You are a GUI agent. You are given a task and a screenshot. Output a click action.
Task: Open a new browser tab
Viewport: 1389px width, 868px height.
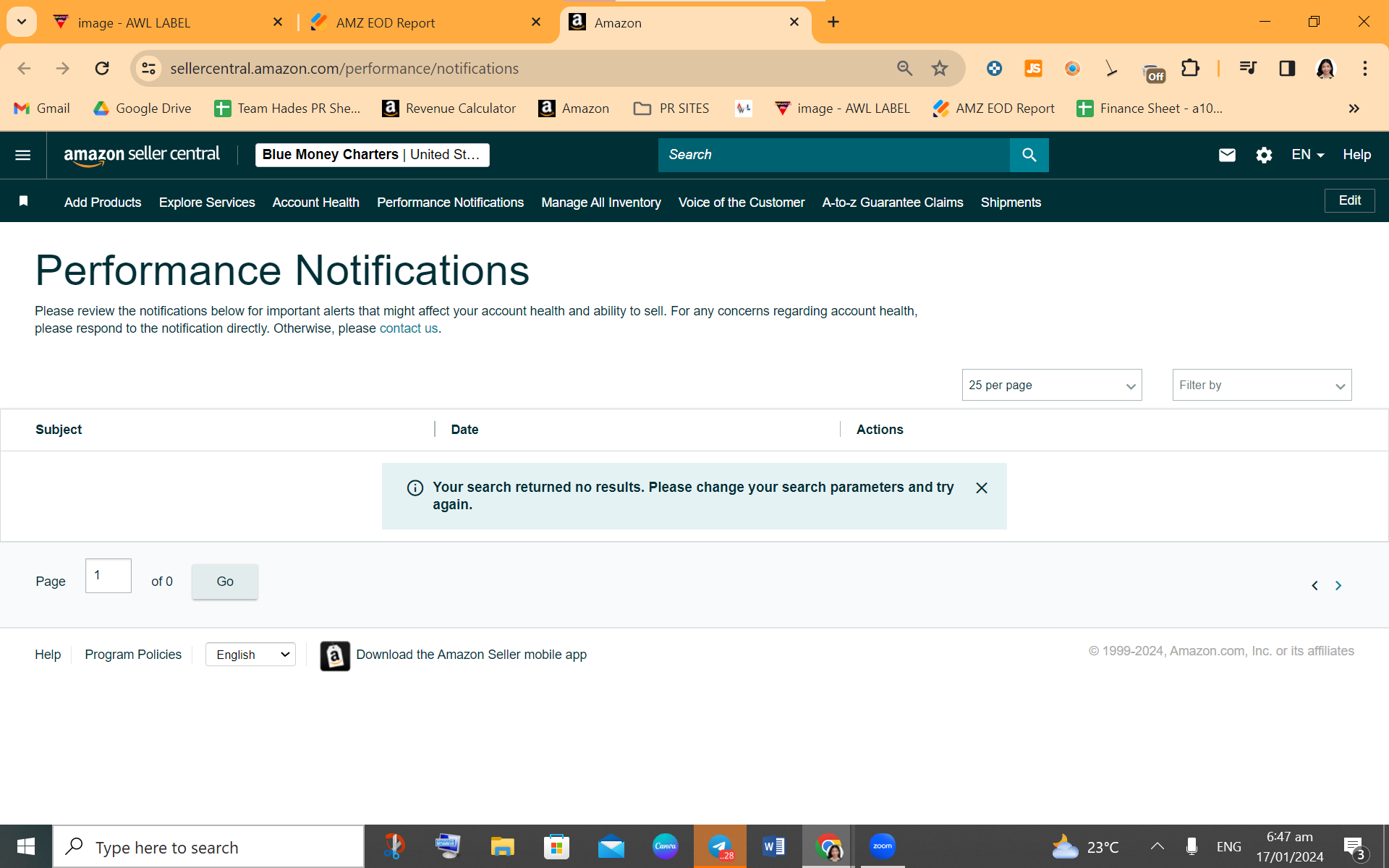coord(833,22)
